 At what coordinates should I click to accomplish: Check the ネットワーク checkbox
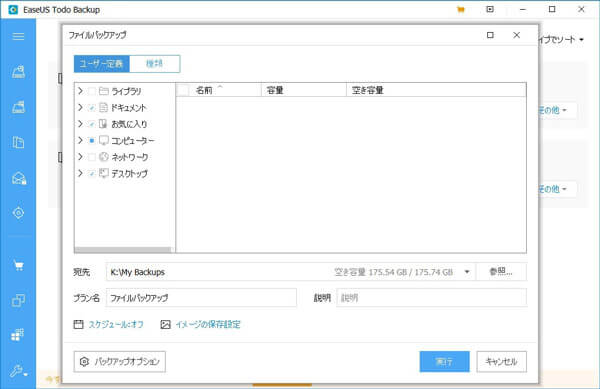click(91, 157)
